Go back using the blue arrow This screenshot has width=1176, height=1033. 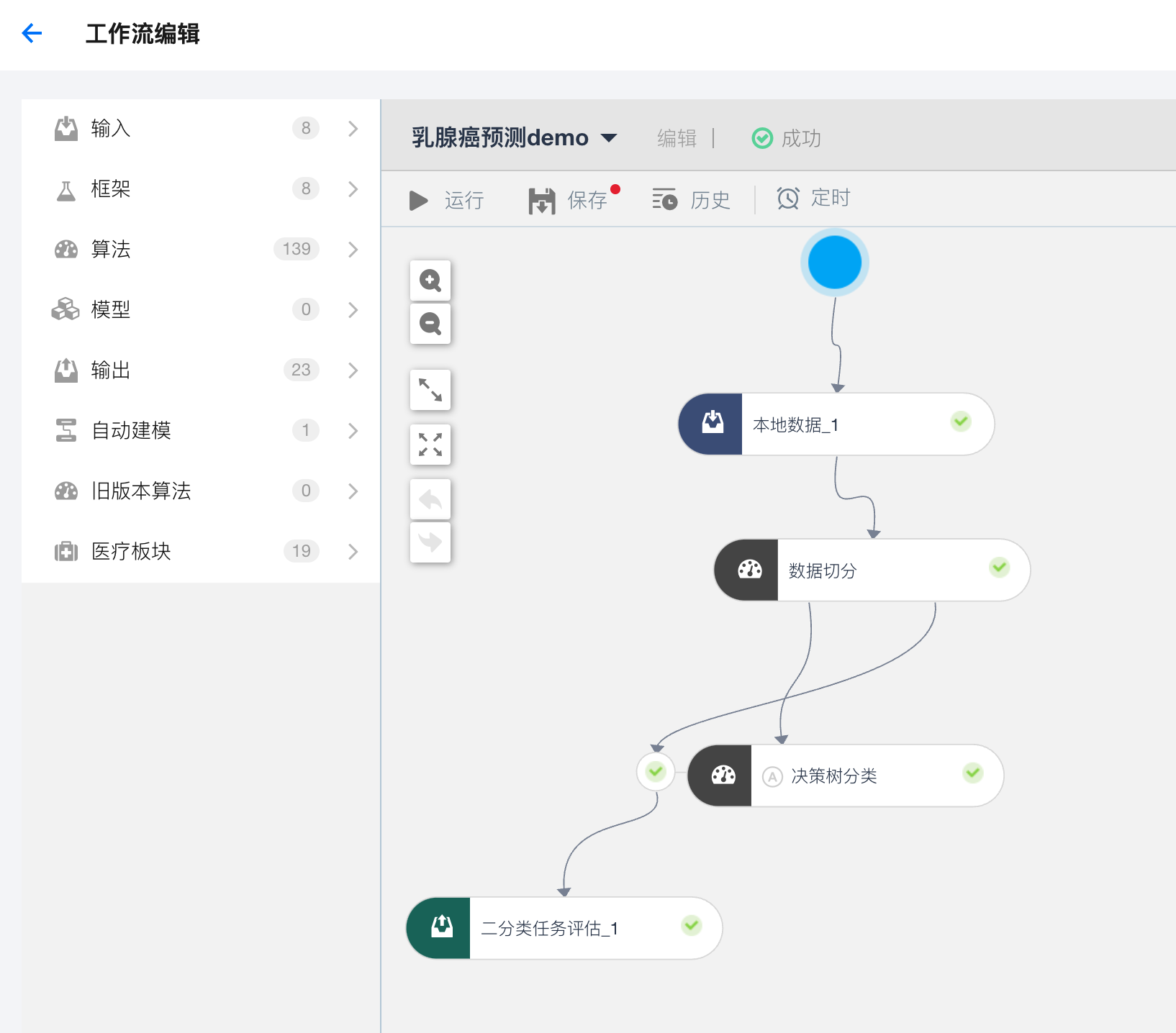point(32,33)
